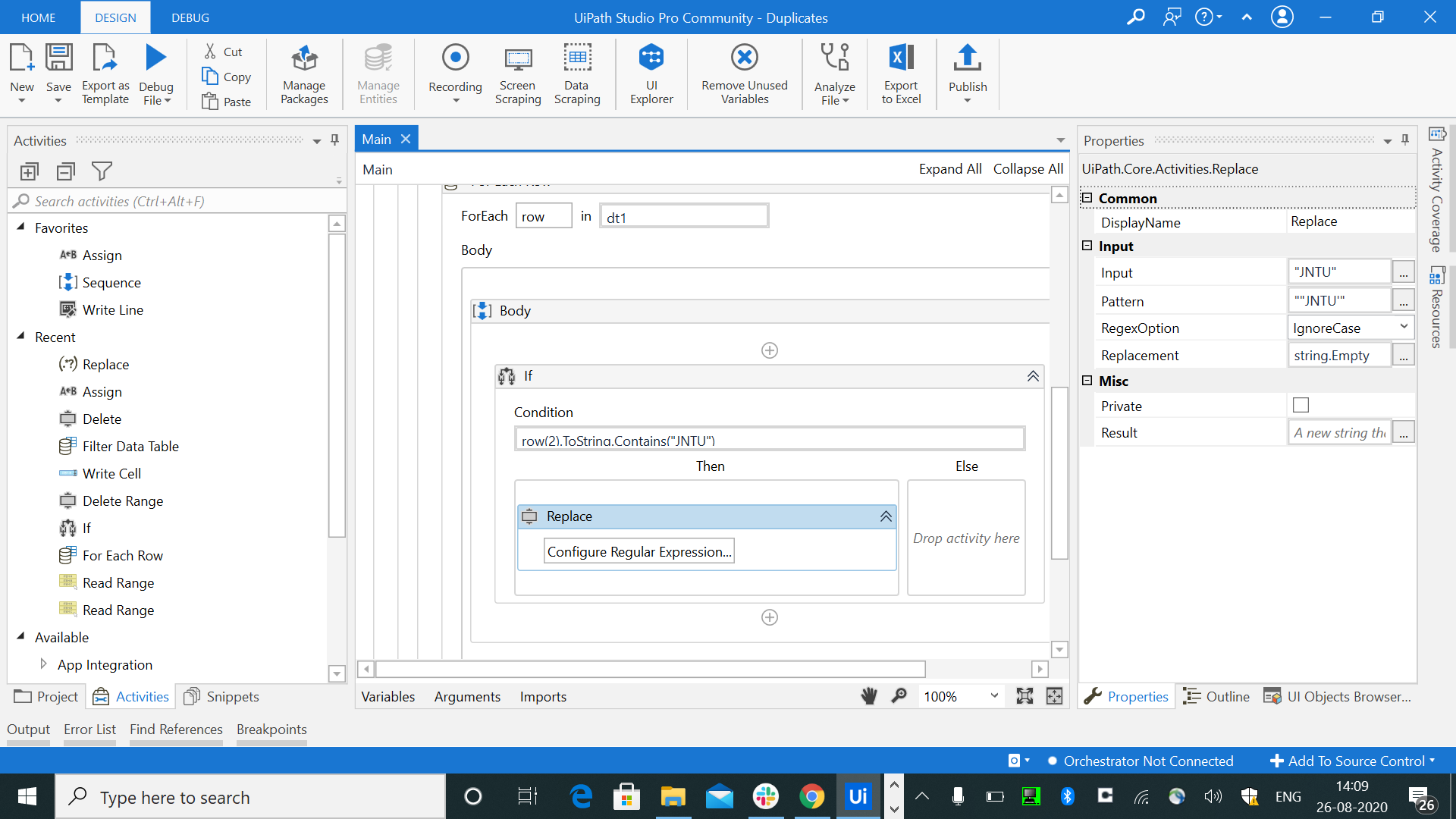This screenshot has width=1456, height=819.
Task: Click the If Condition expression field
Action: pyautogui.click(x=769, y=440)
